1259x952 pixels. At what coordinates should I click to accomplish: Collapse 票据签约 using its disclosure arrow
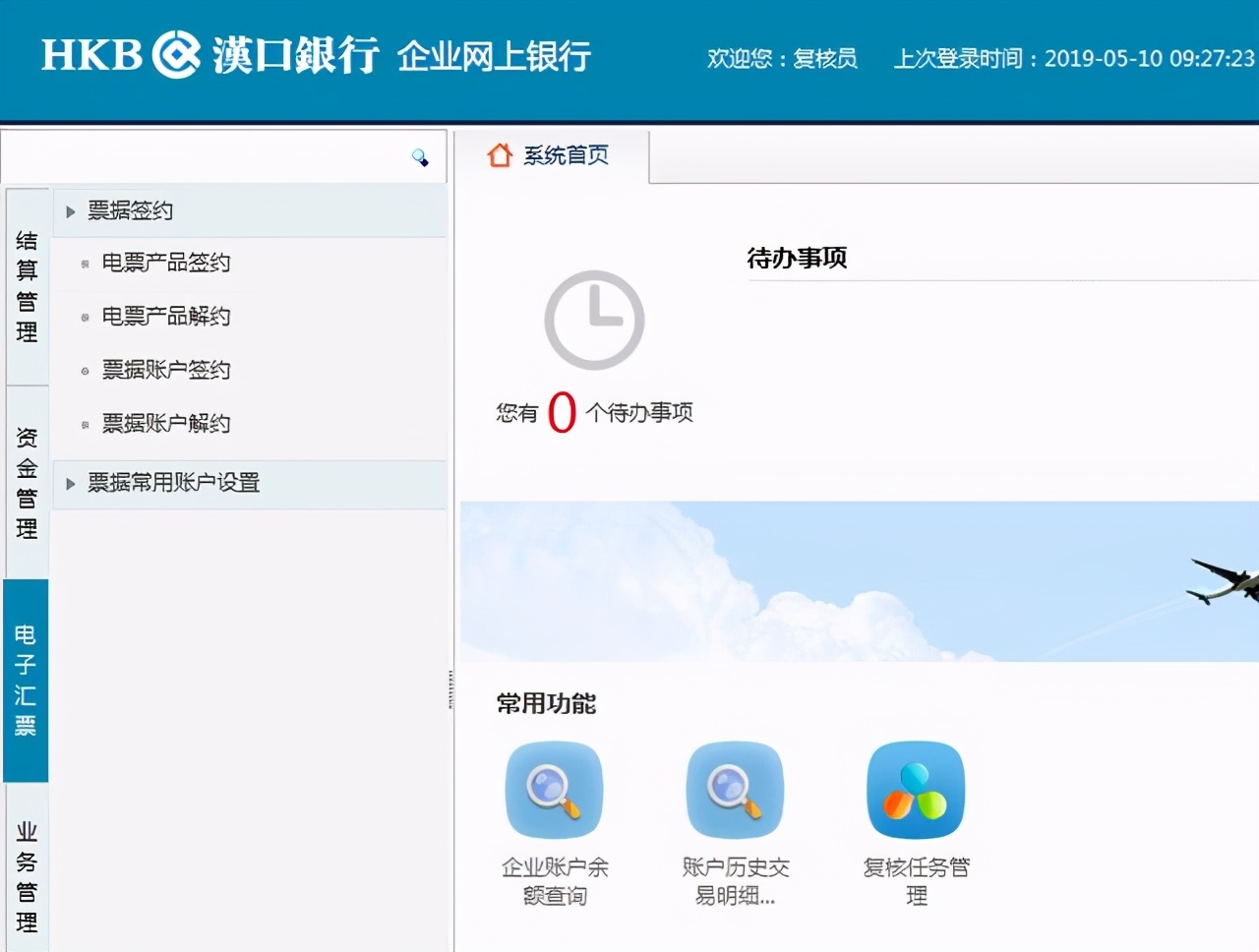[x=69, y=210]
